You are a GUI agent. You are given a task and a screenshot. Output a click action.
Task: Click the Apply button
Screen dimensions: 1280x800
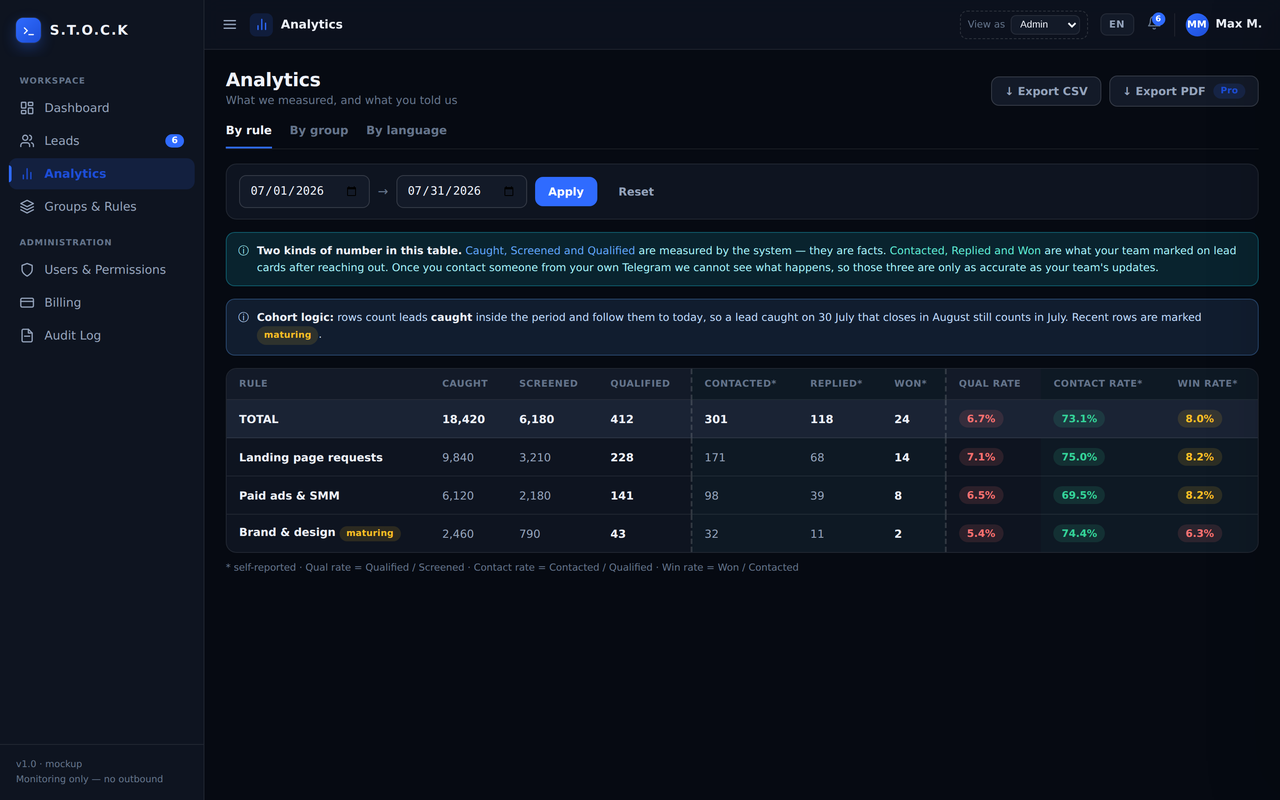tap(566, 192)
